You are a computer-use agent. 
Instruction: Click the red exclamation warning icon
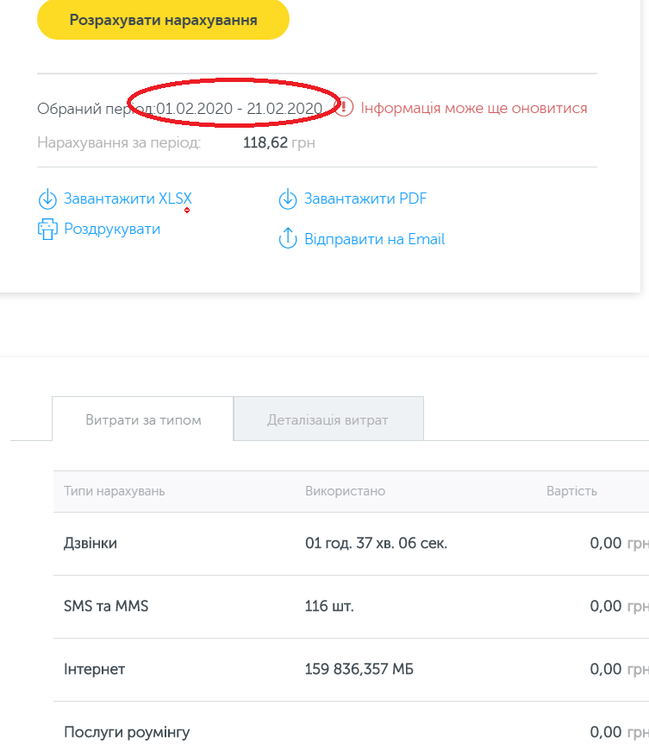pyautogui.click(x=344, y=107)
